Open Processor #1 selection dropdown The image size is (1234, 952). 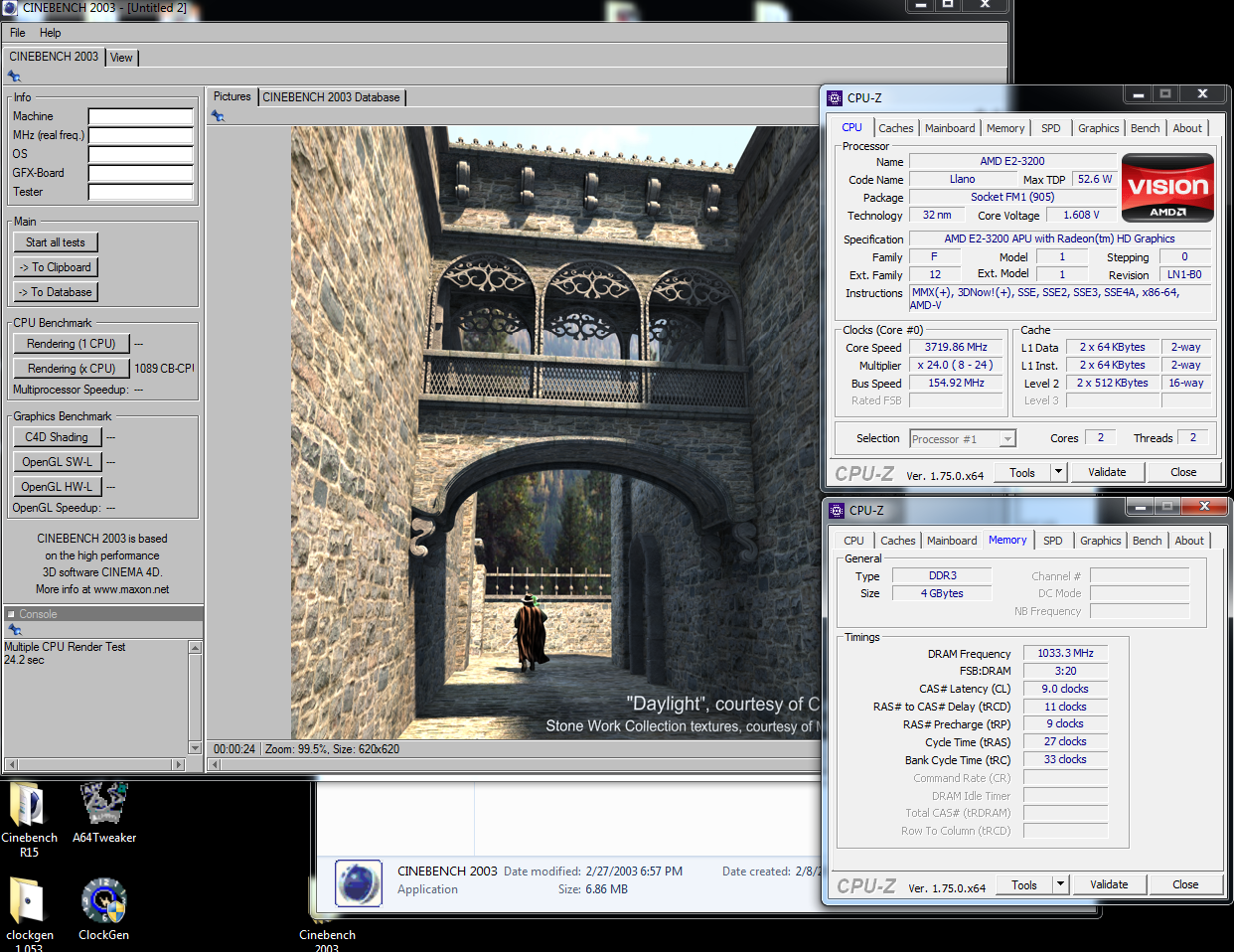pyautogui.click(x=963, y=438)
